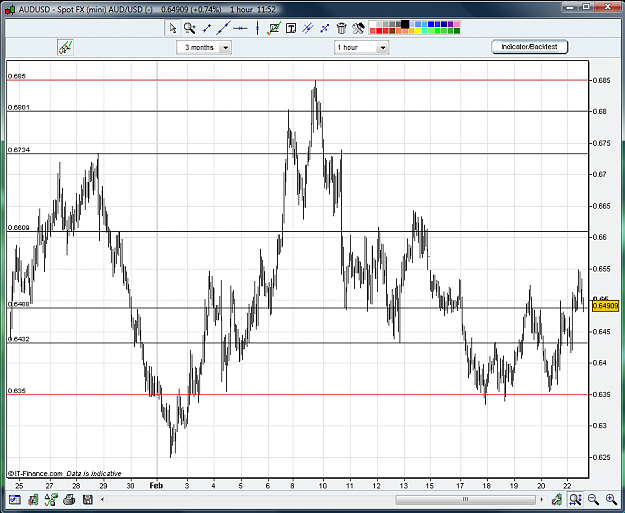Viewport: 625px width, 513px height.
Task: Click the Indicator/Backtest button
Action: (x=529, y=47)
